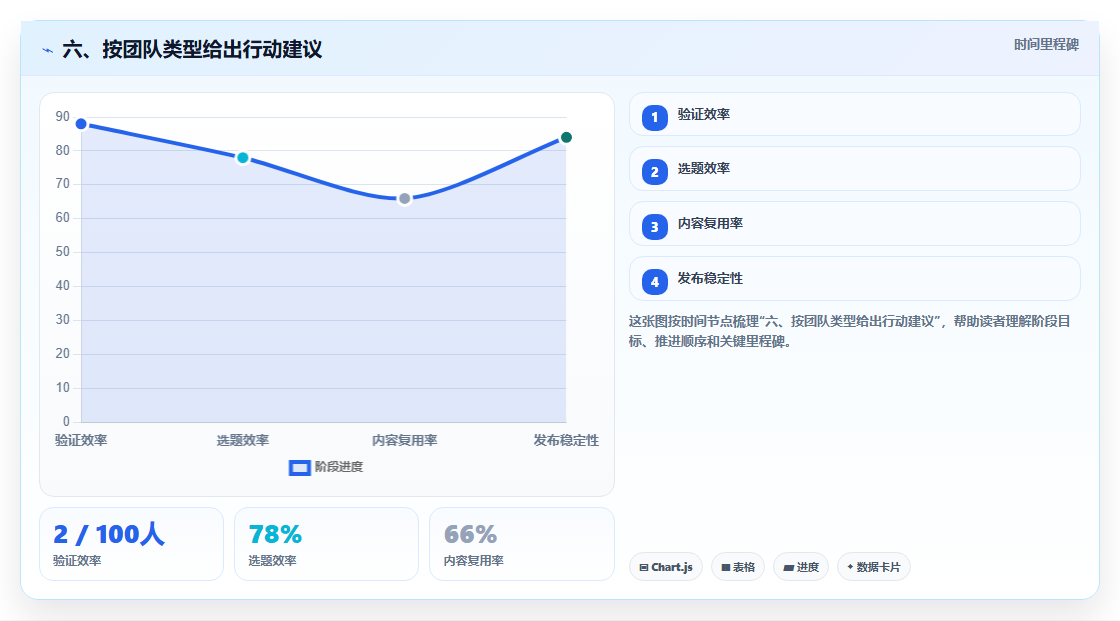Click the 阶段进度 legend label
The image size is (1120, 621).
(339, 467)
